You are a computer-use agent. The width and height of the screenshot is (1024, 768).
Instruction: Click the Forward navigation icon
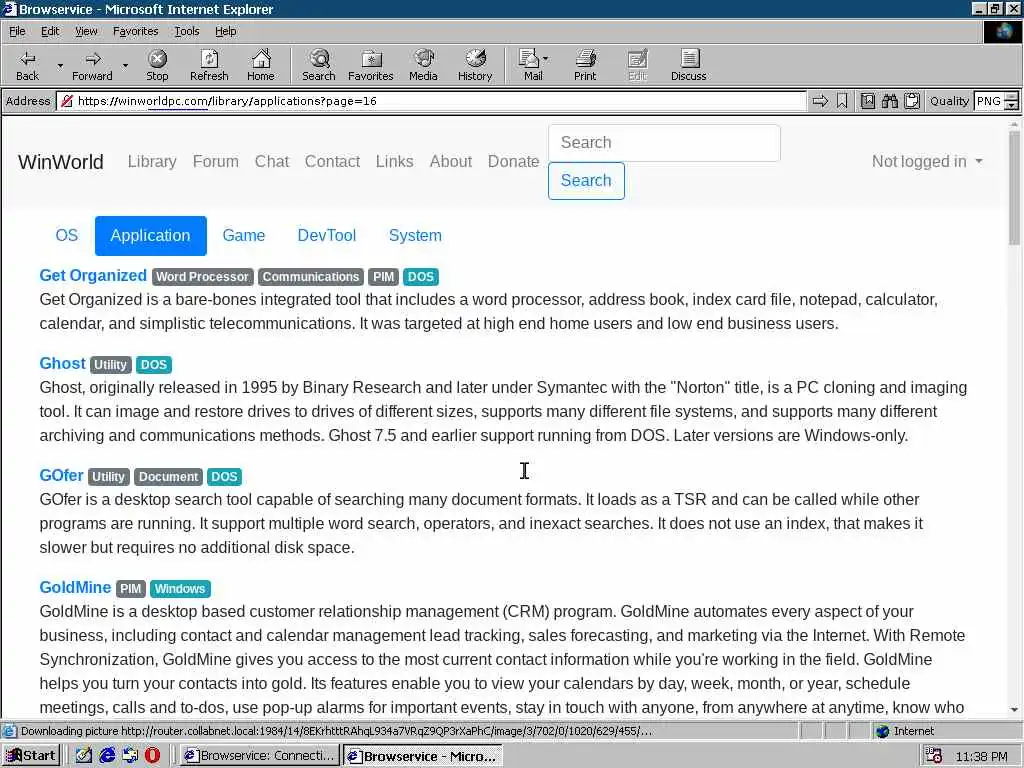pyautogui.click(x=92, y=65)
